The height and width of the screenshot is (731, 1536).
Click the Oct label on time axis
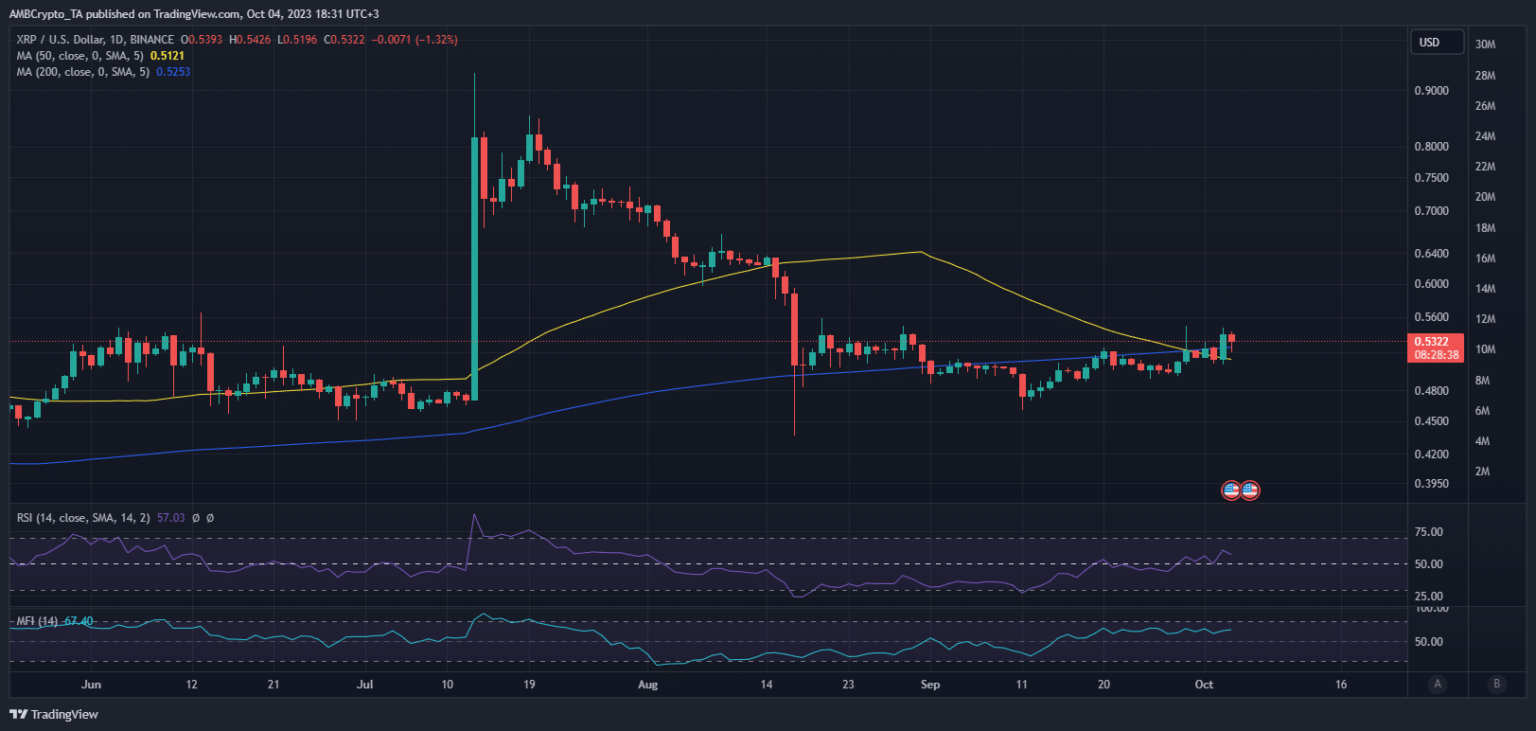coord(1207,684)
